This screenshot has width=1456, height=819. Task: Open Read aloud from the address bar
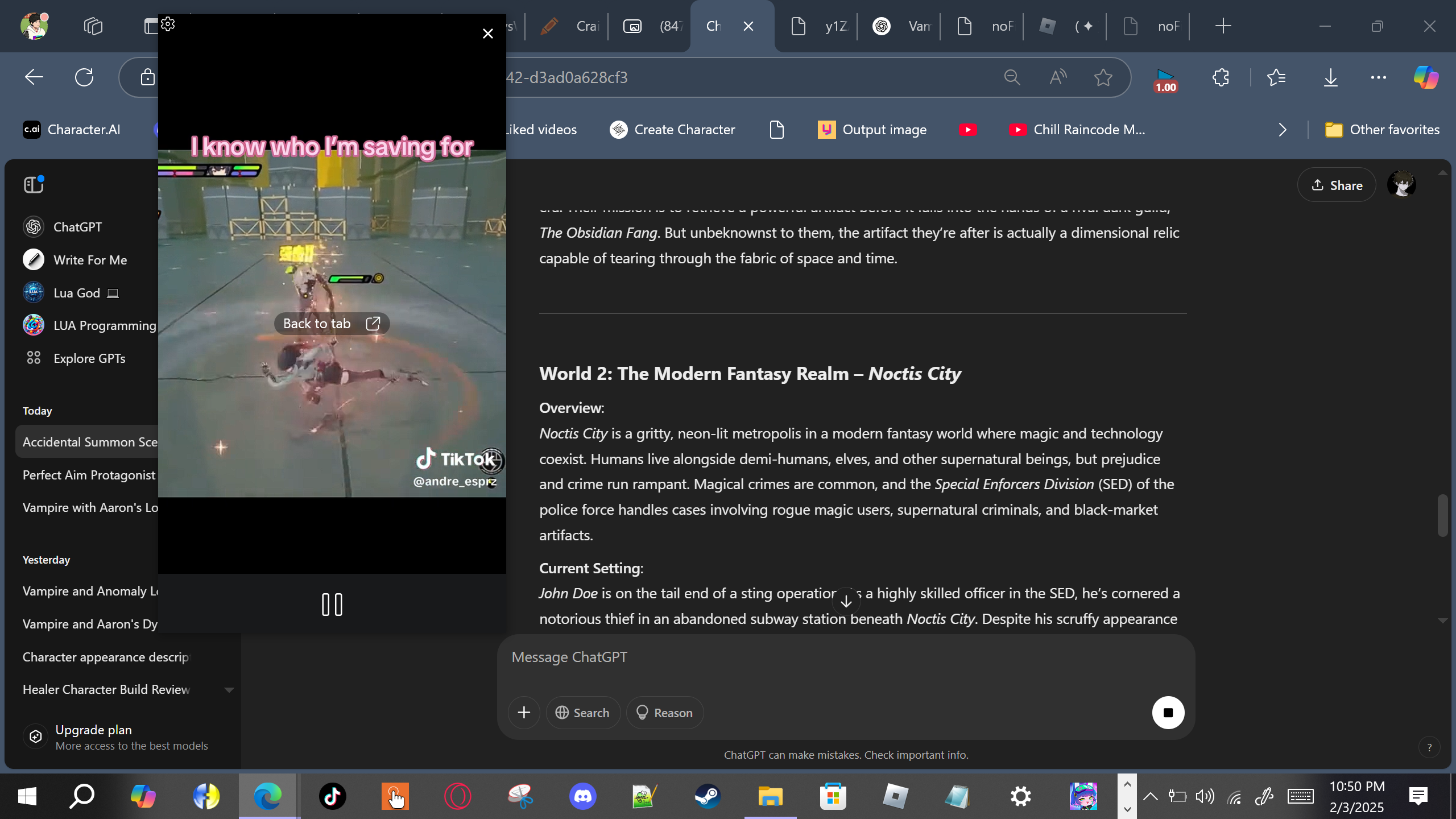pos(1057,77)
